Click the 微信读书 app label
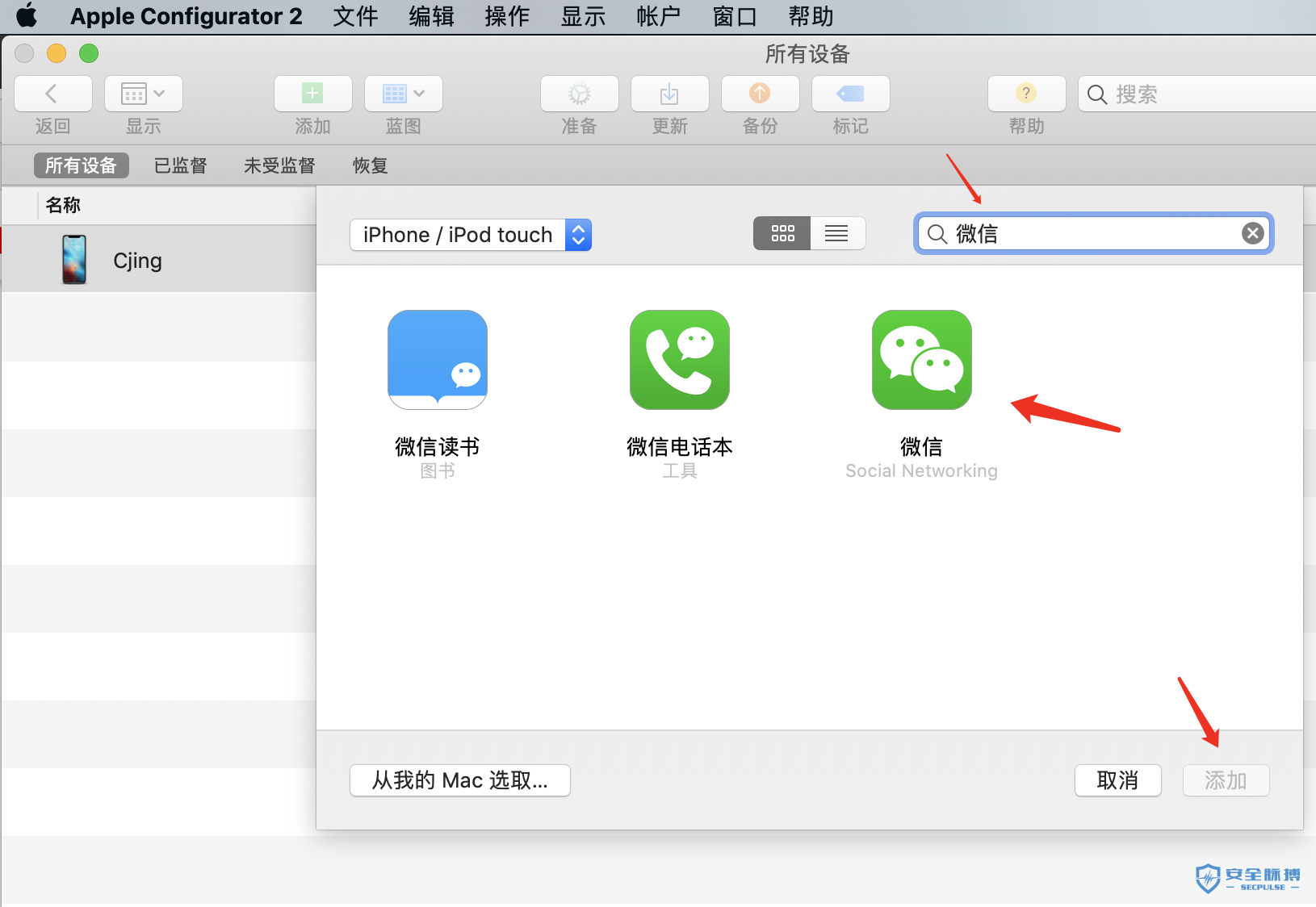The image size is (1316, 907). (x=438, y=446)
